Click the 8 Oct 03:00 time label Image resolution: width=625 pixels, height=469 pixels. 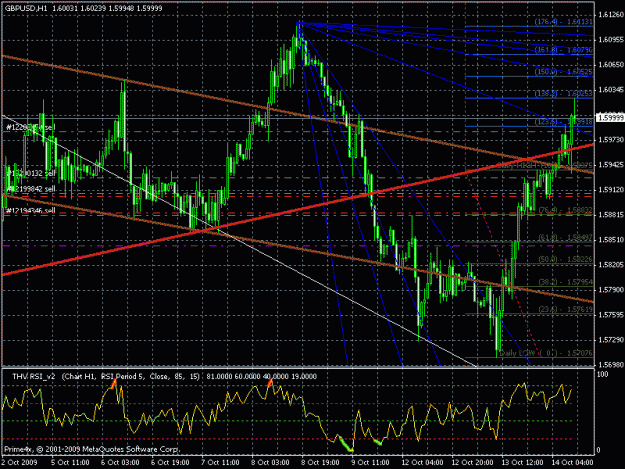click(270, 462)
